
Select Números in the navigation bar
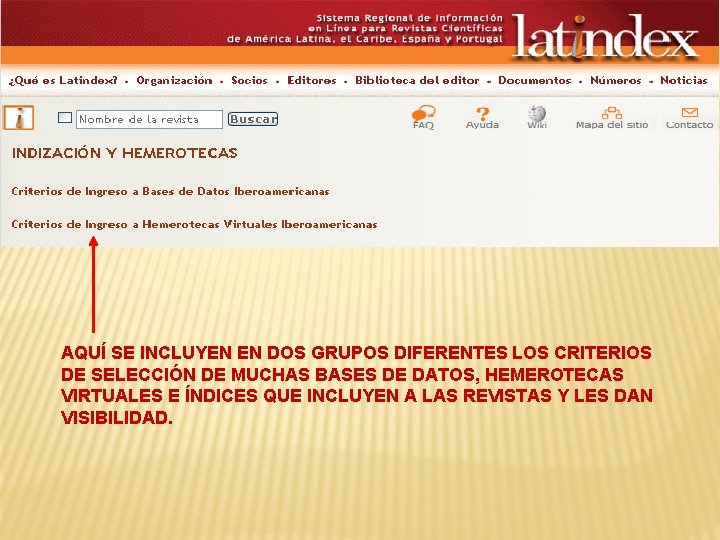(x=616, y=80)
